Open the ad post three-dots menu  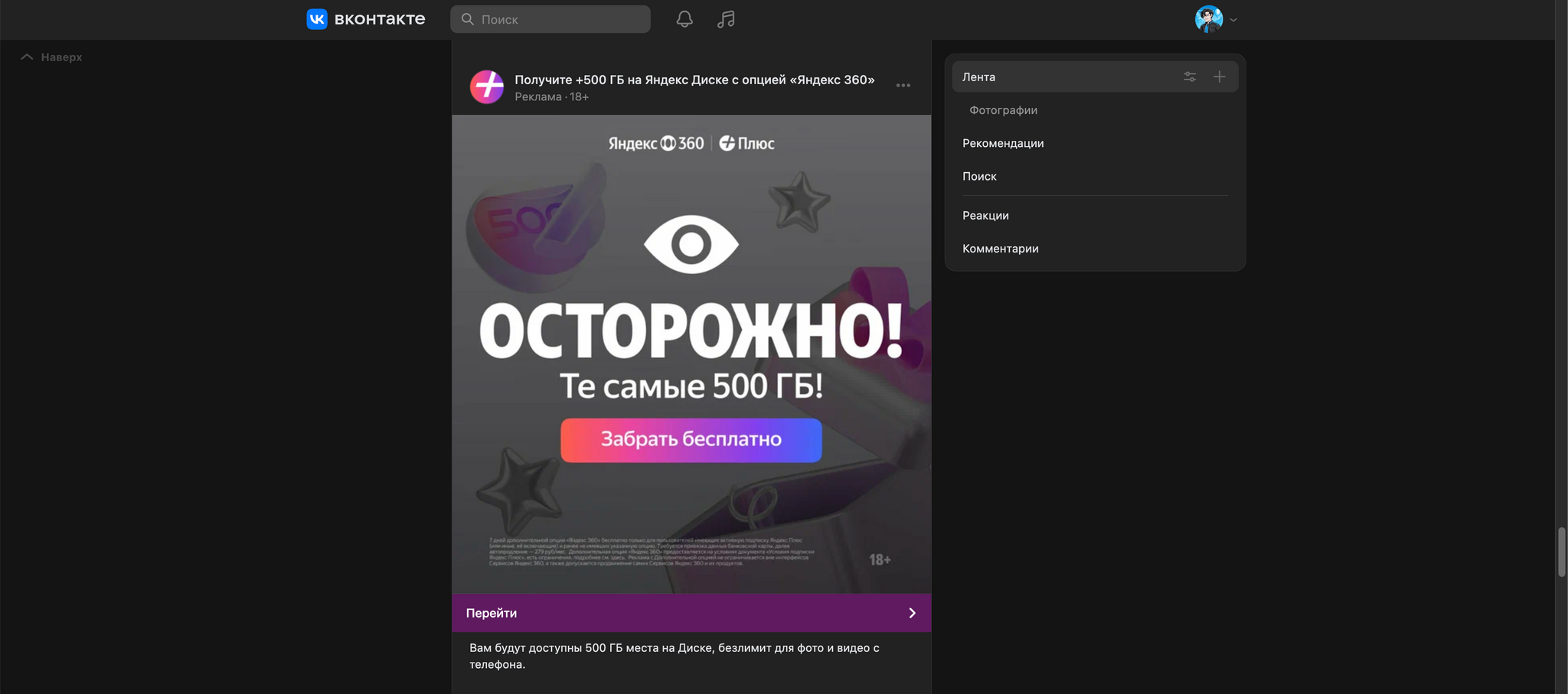[x=903, y=86]
